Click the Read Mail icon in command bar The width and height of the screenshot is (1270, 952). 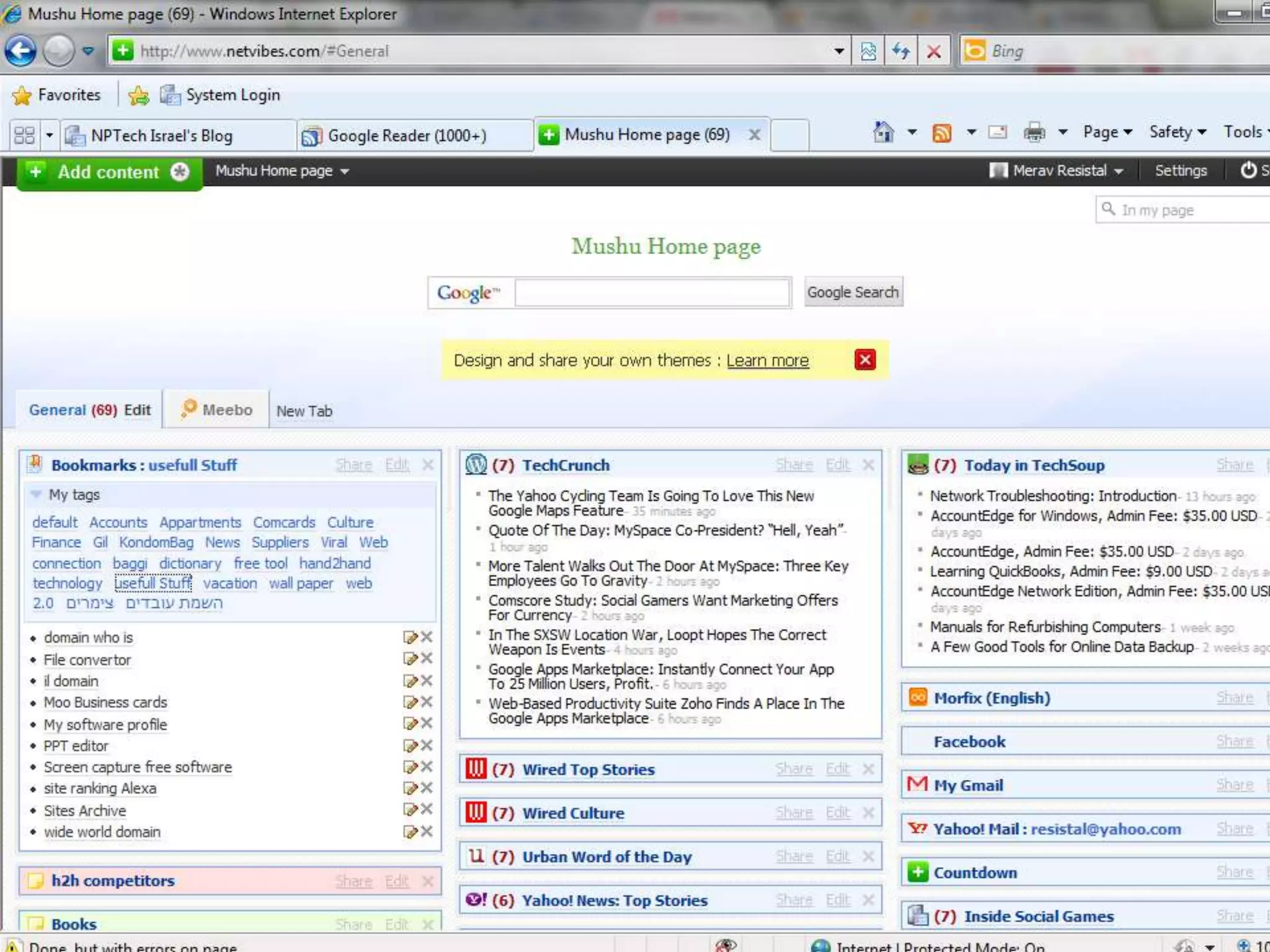point(997,132)
